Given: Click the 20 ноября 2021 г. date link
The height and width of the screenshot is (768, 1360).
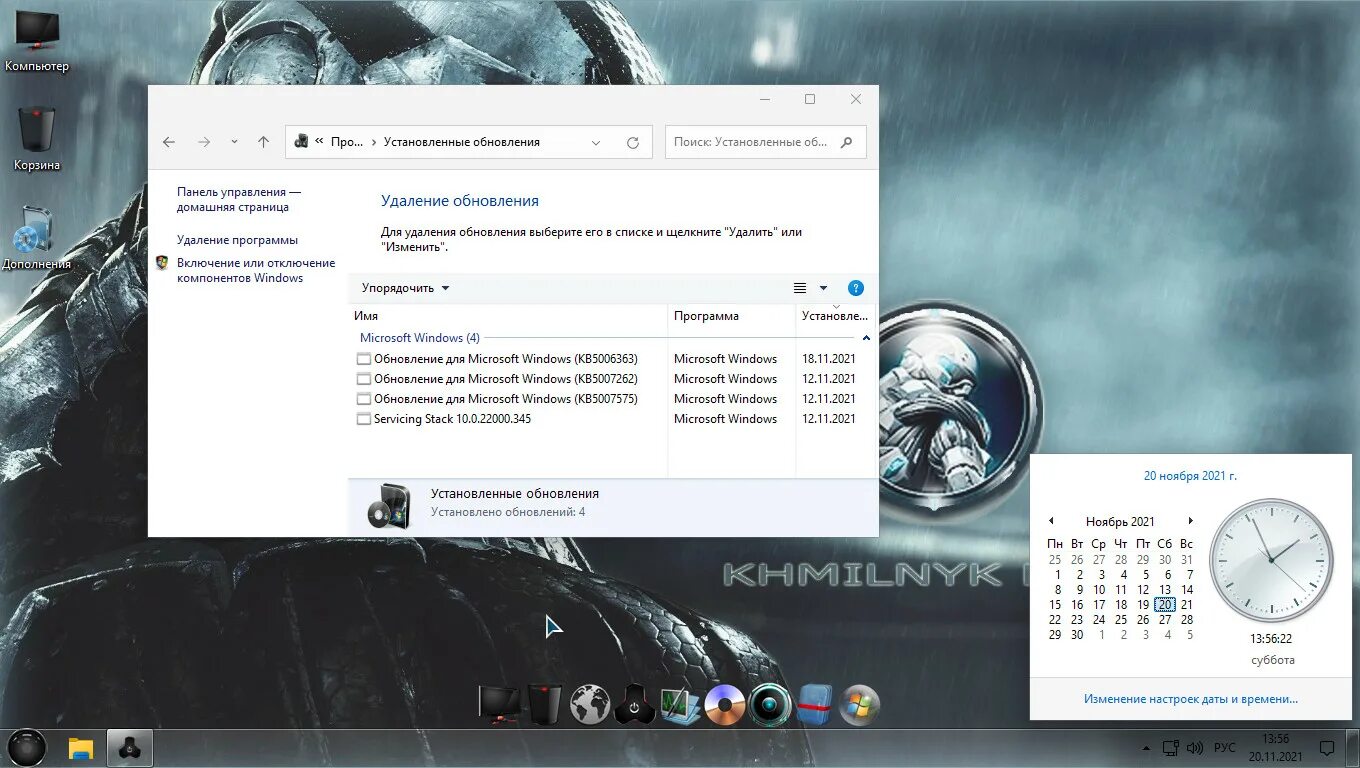Looking at the screenshot, I should point(1190,476).
